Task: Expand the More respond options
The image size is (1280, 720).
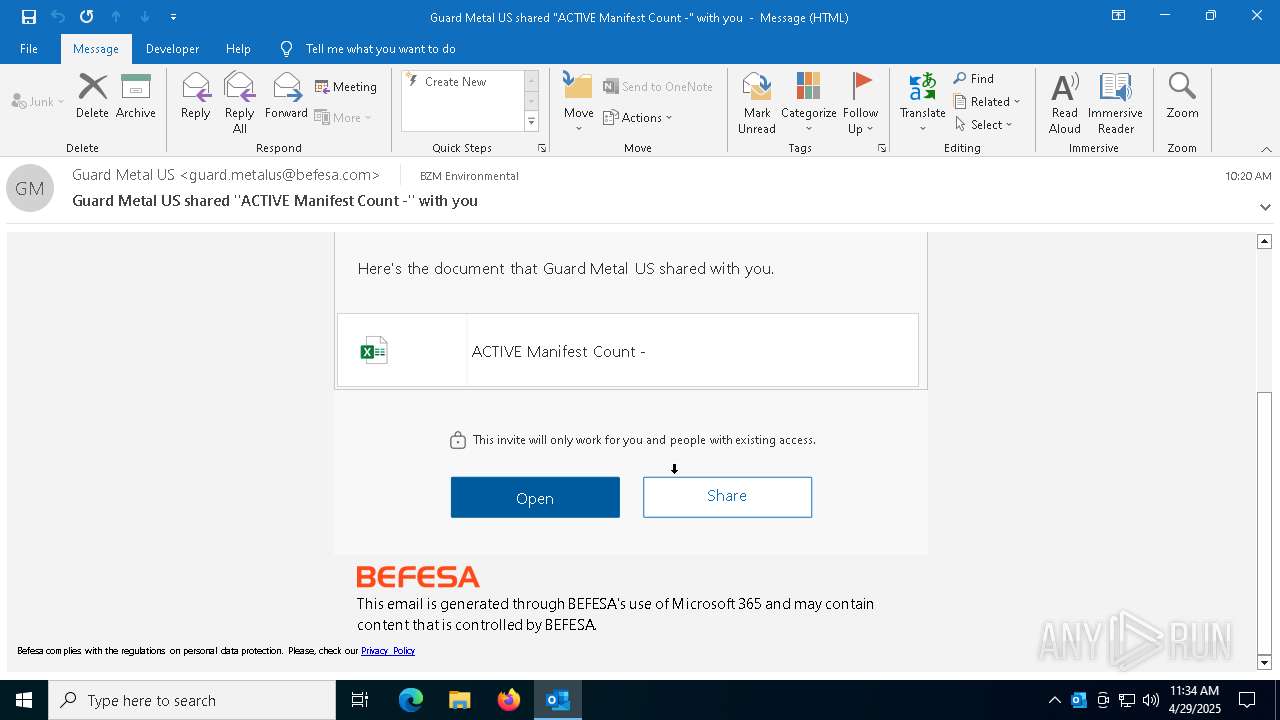Action: (343, 117)
